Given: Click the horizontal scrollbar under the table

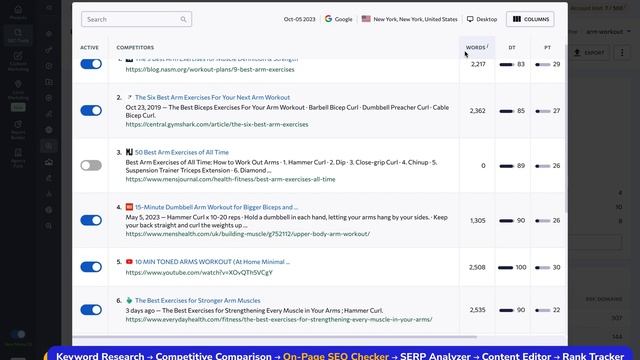Looking at the screenshot, I should (x=274, y=337).
